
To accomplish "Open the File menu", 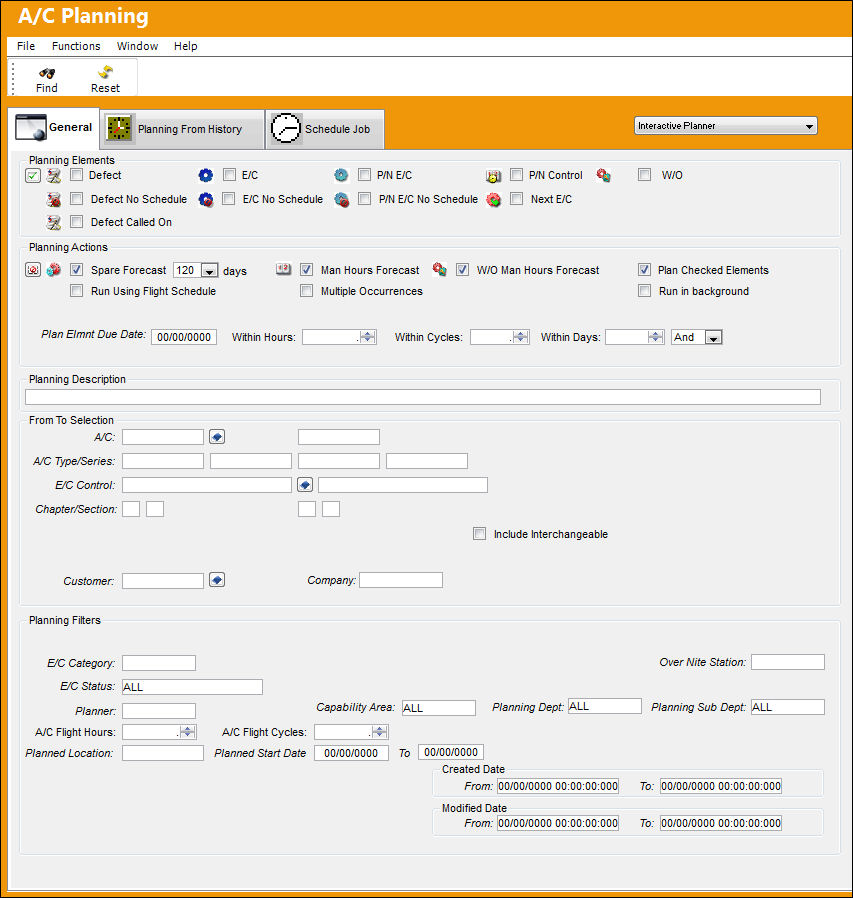I will click(26, 46).
